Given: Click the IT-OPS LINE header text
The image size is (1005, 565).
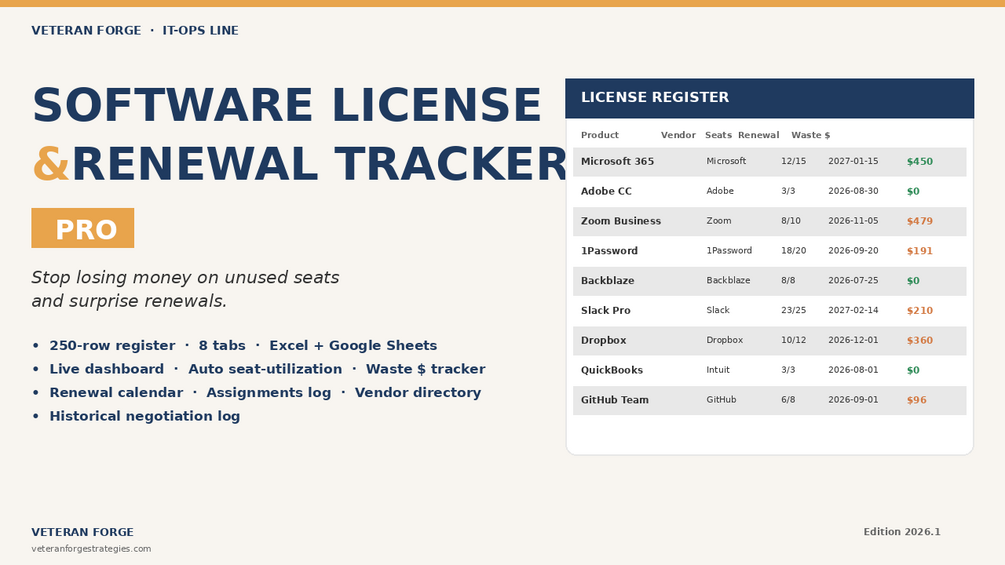Looking at the screenshot, I should click(201, 30).
